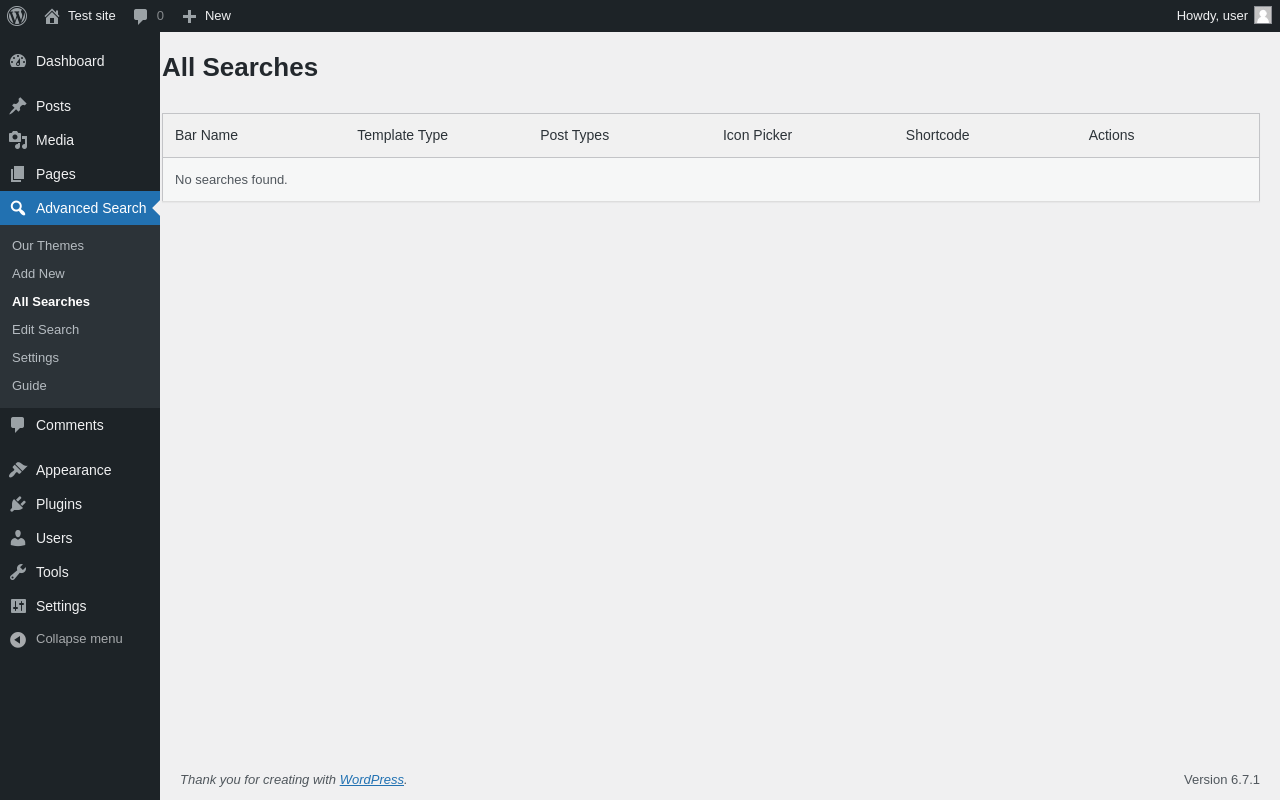Click the plus icon beside New
This screenshot has height=800, width=1280.
(x=189, y=16)
